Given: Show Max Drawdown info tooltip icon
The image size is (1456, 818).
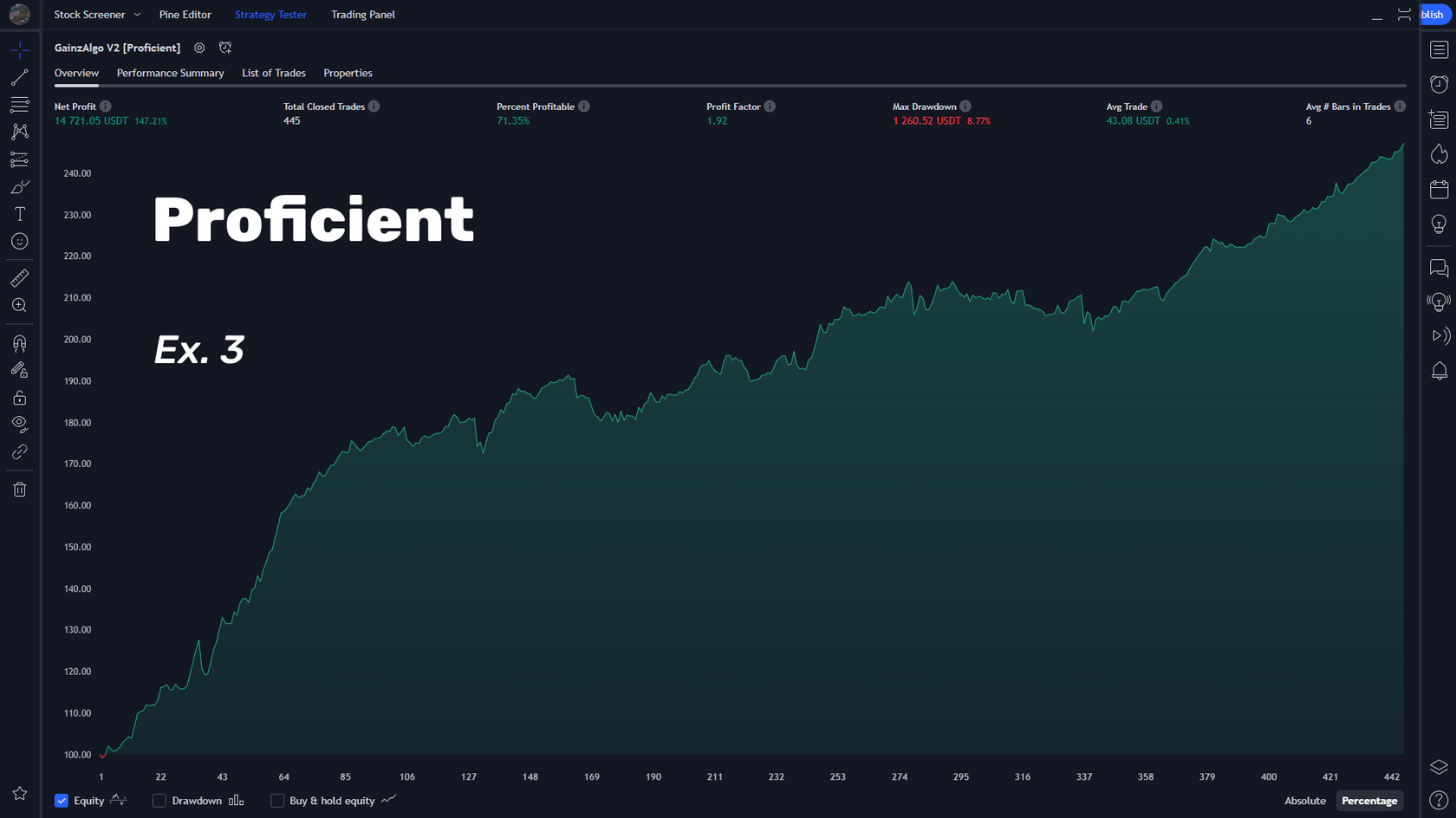Looking at the screenshot, I should click(x=965, y=107).
